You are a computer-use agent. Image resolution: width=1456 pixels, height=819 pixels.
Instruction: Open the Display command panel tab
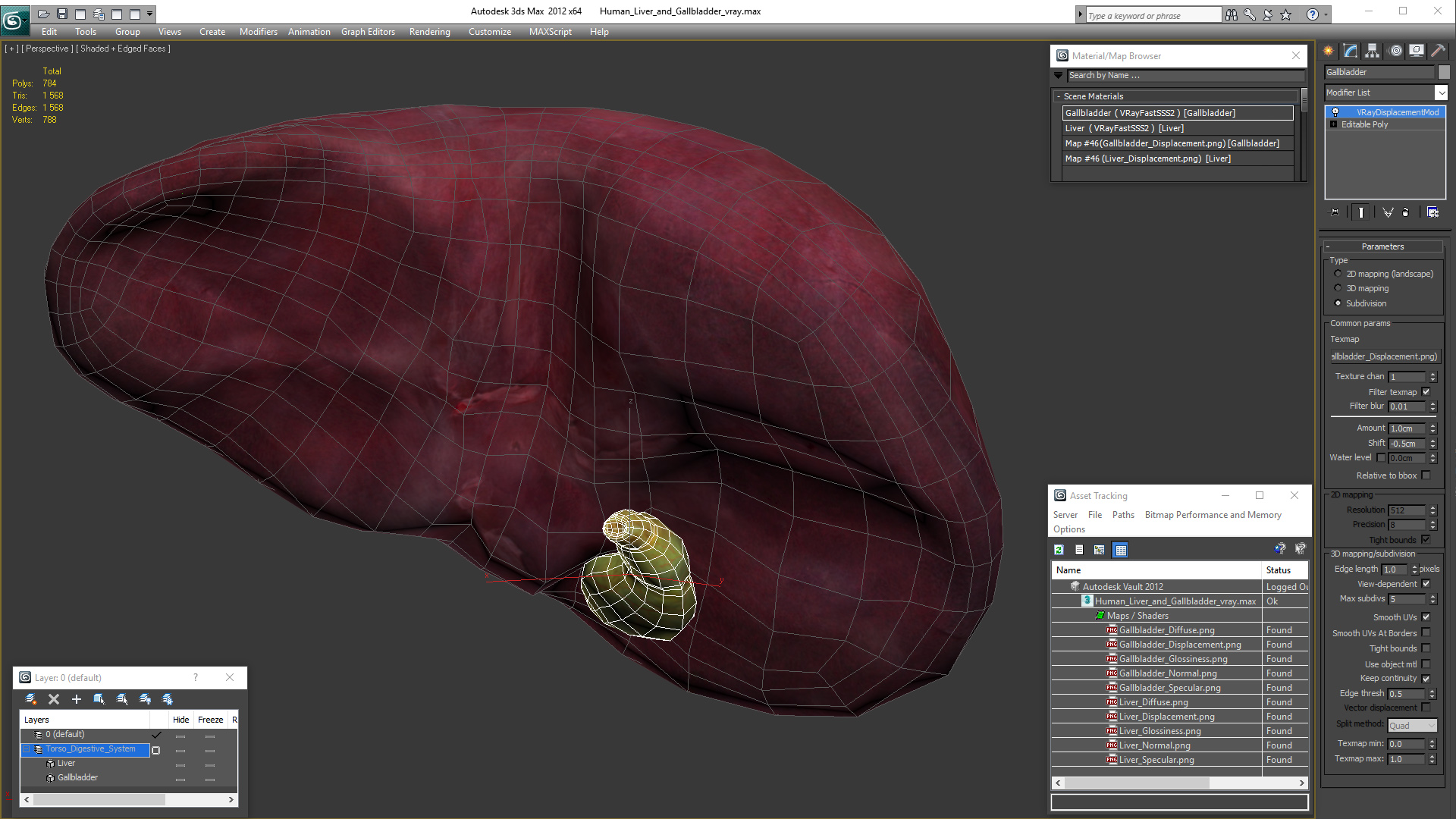point(1416,51)
